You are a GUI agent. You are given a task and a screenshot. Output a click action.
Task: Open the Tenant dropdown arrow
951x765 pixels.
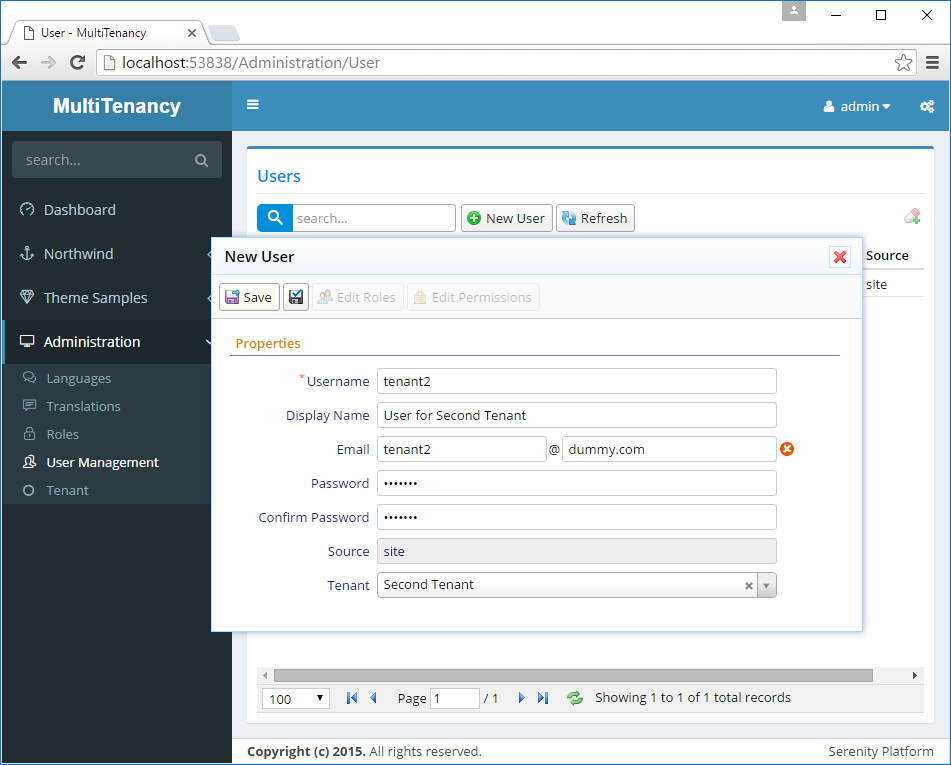(766, 586)
